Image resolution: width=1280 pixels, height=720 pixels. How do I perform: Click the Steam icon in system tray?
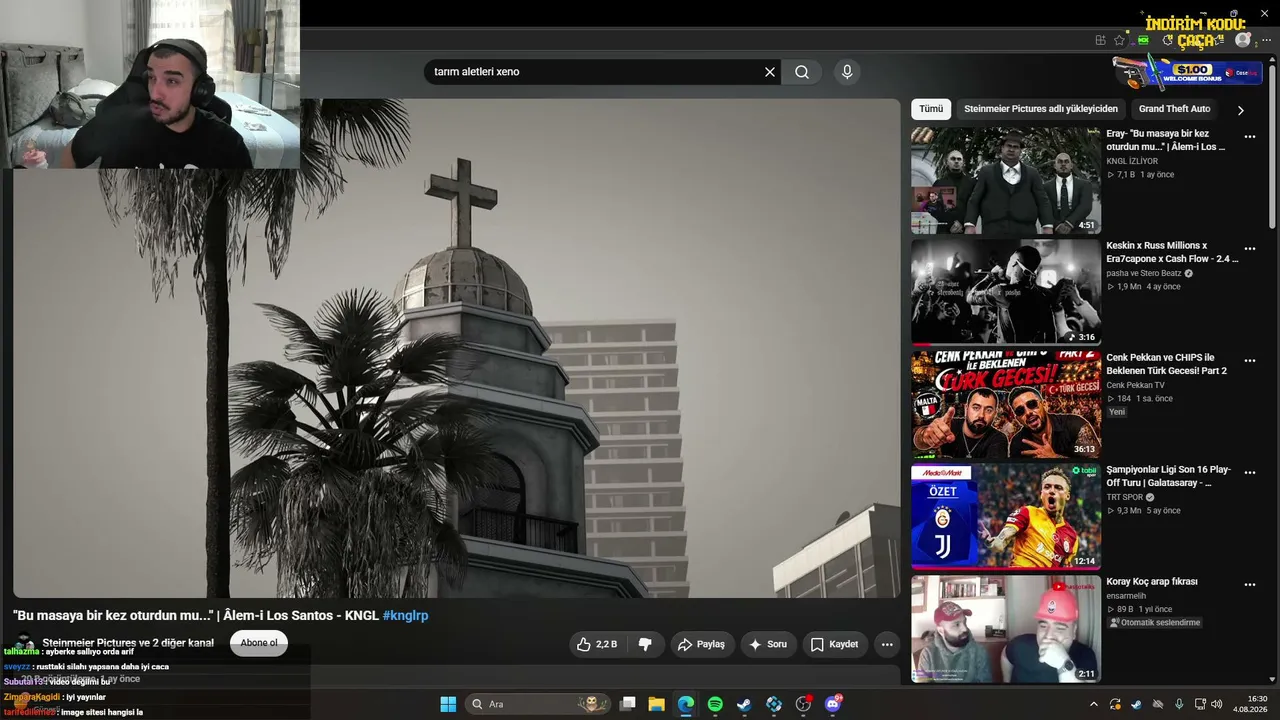click(1136, 704)
